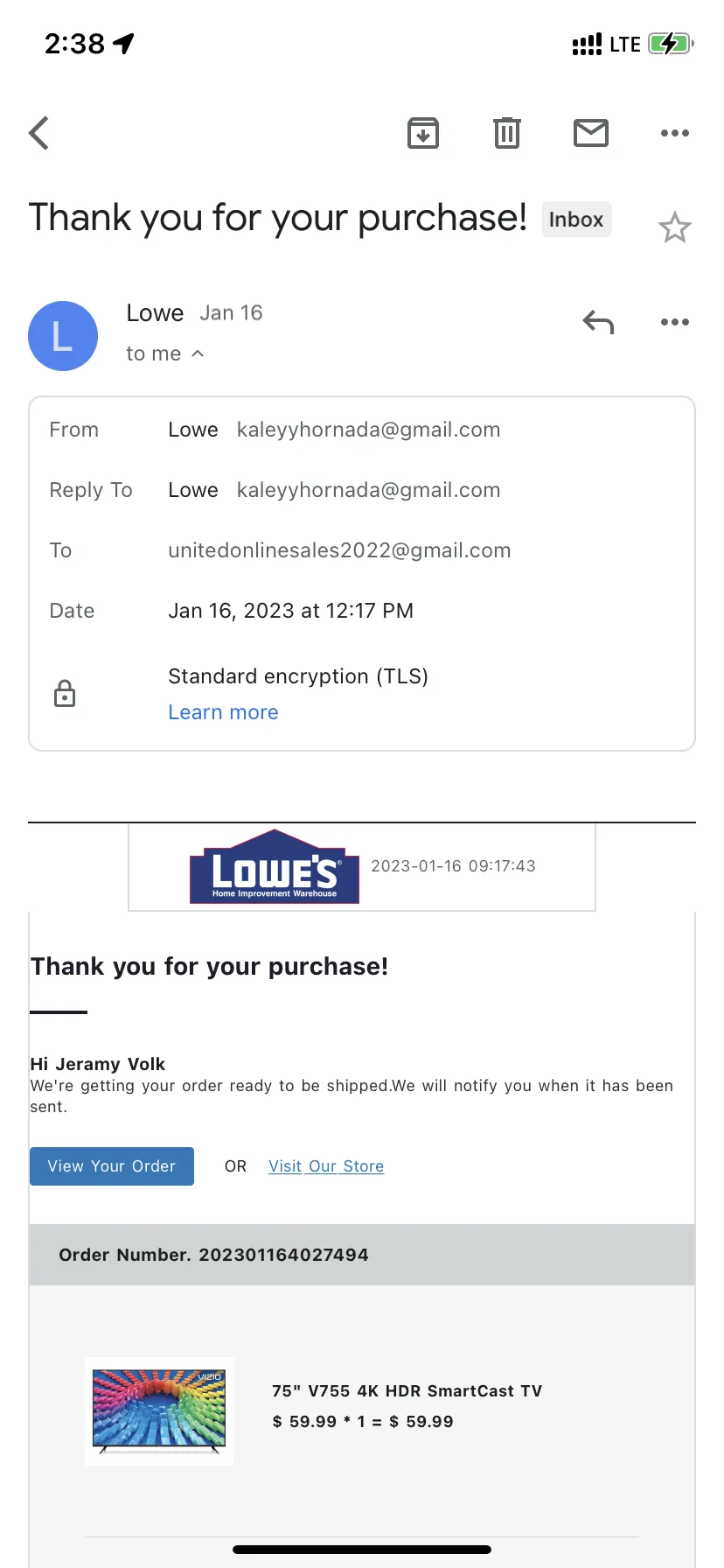724x1568 pixels.
Task: Open the Learn more encryption link
Action: click(223, 712)
